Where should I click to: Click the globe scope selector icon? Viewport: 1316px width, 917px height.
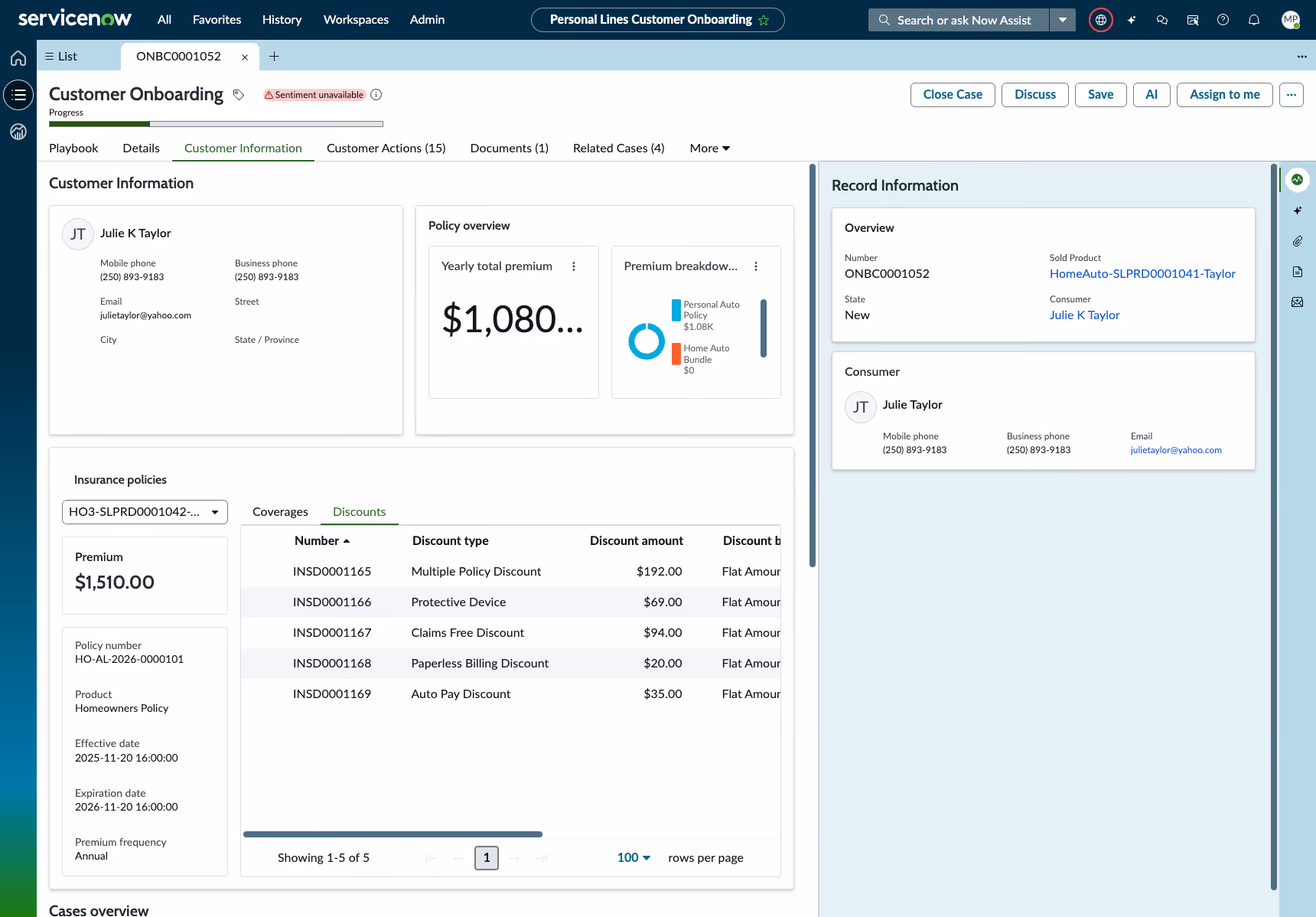pyautogui.click(x=1100, y=20)
